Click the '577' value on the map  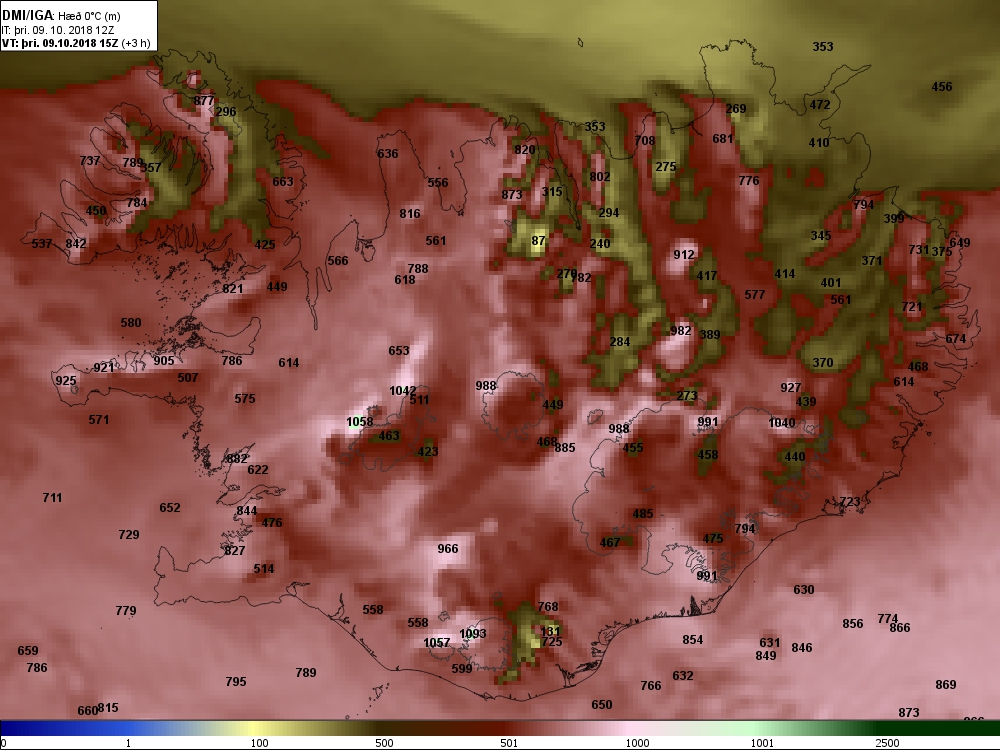[754, 295]
